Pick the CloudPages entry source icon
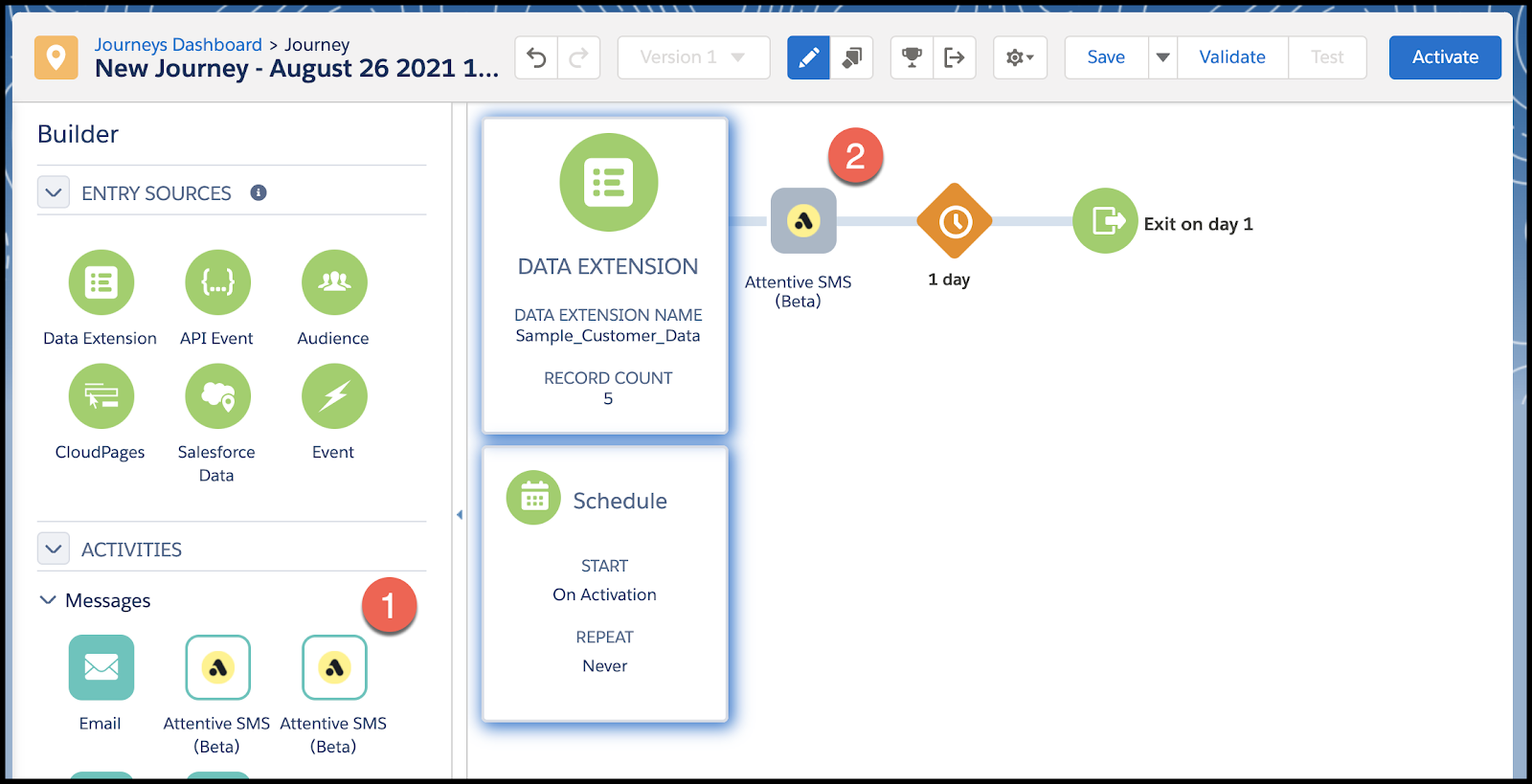Image resolution: width=1532 pixels, height=784 pixels. coord(101,396)
